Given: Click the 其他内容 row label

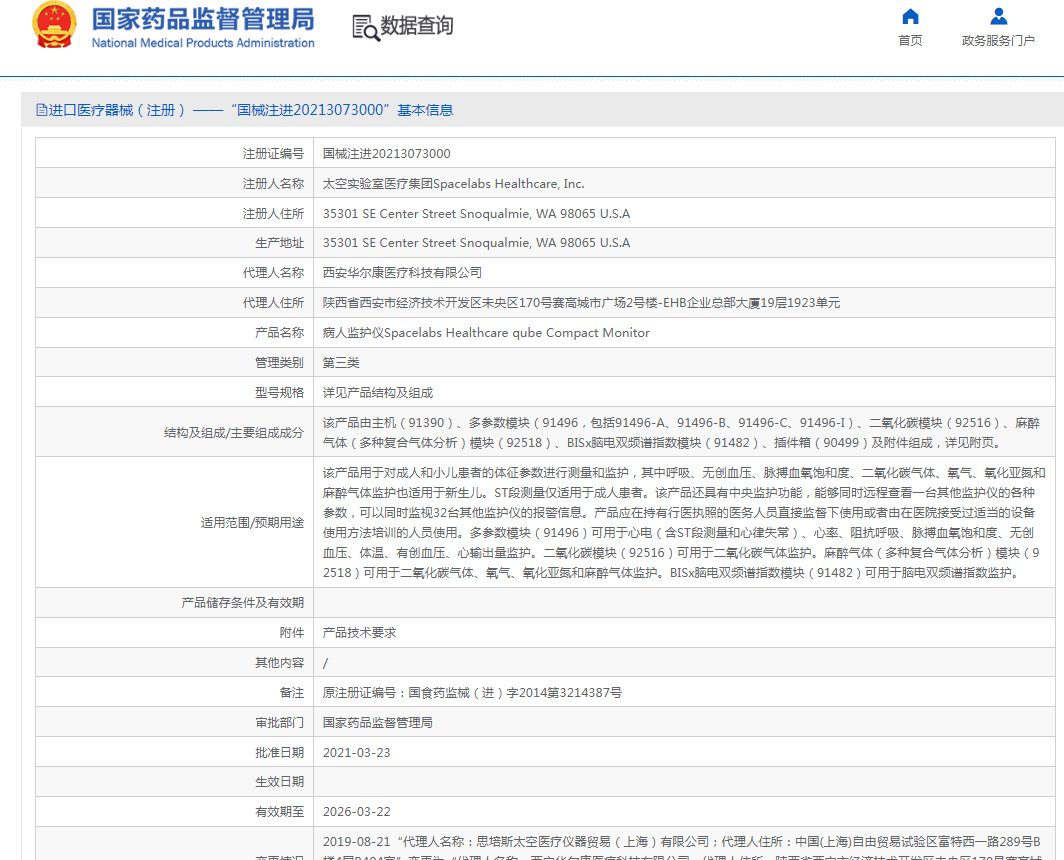Looking at the screenshot, I should tap(279, 663).
